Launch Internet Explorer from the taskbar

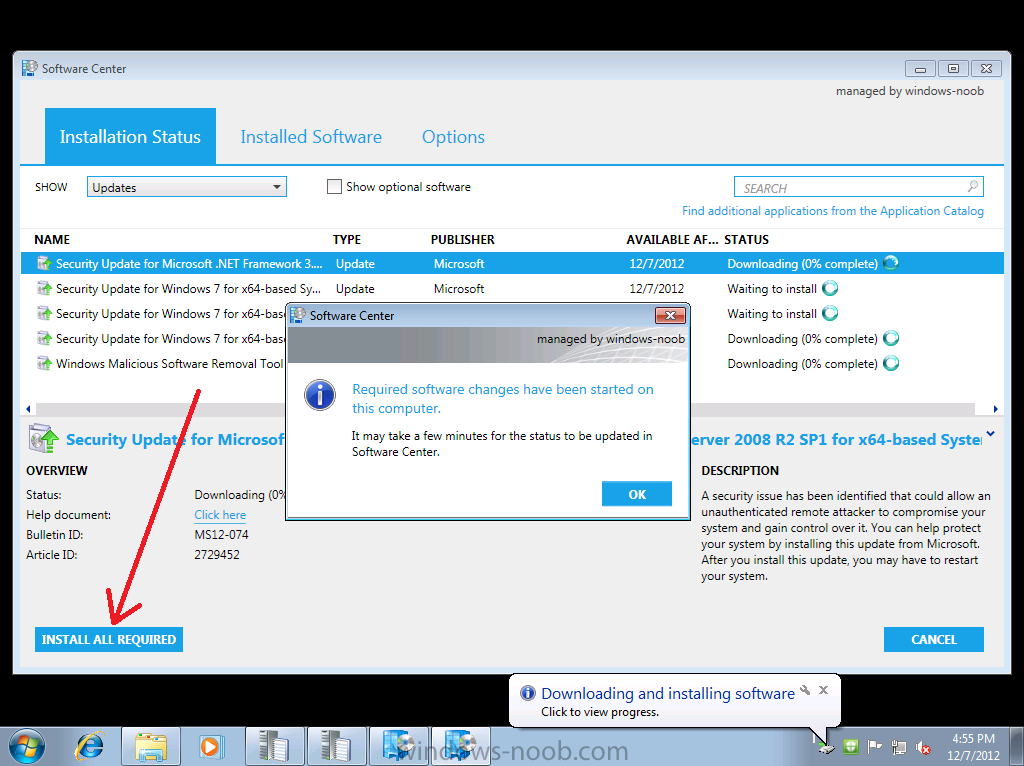coord(90,746)
